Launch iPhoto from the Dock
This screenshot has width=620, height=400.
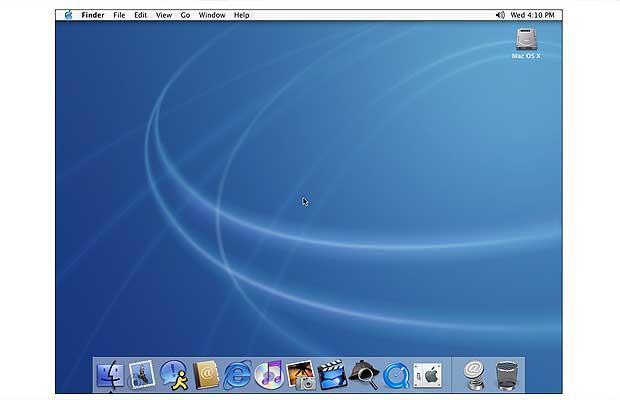(301, 375)
